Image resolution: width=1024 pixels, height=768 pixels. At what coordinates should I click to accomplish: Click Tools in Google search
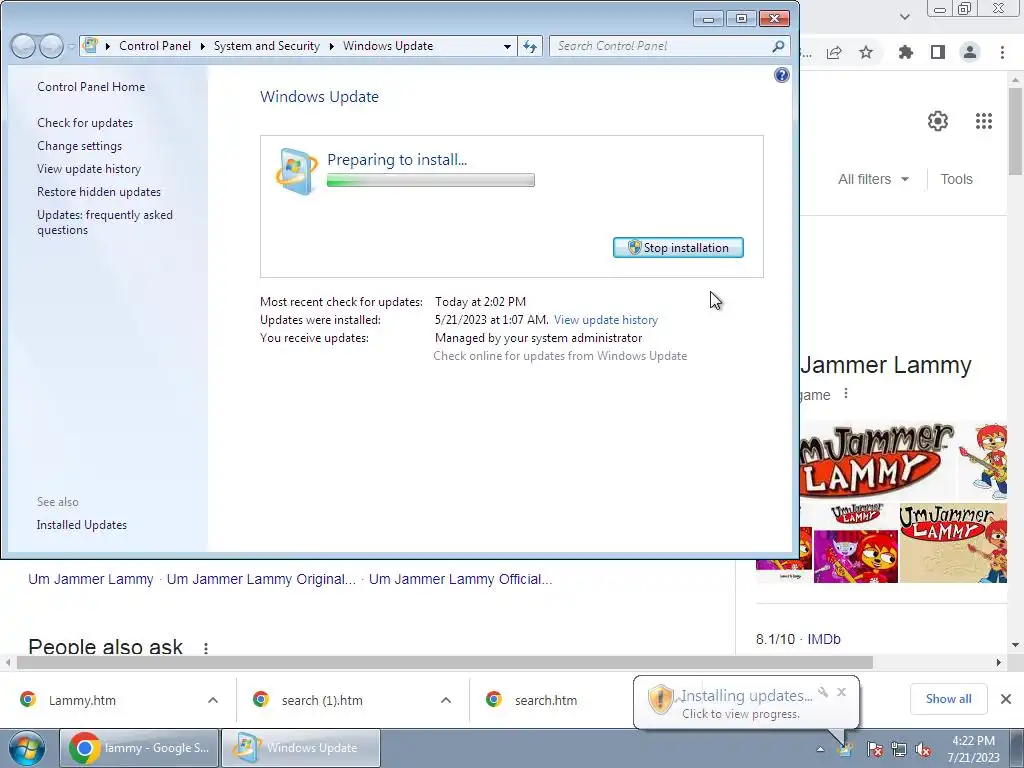[956, 179]
